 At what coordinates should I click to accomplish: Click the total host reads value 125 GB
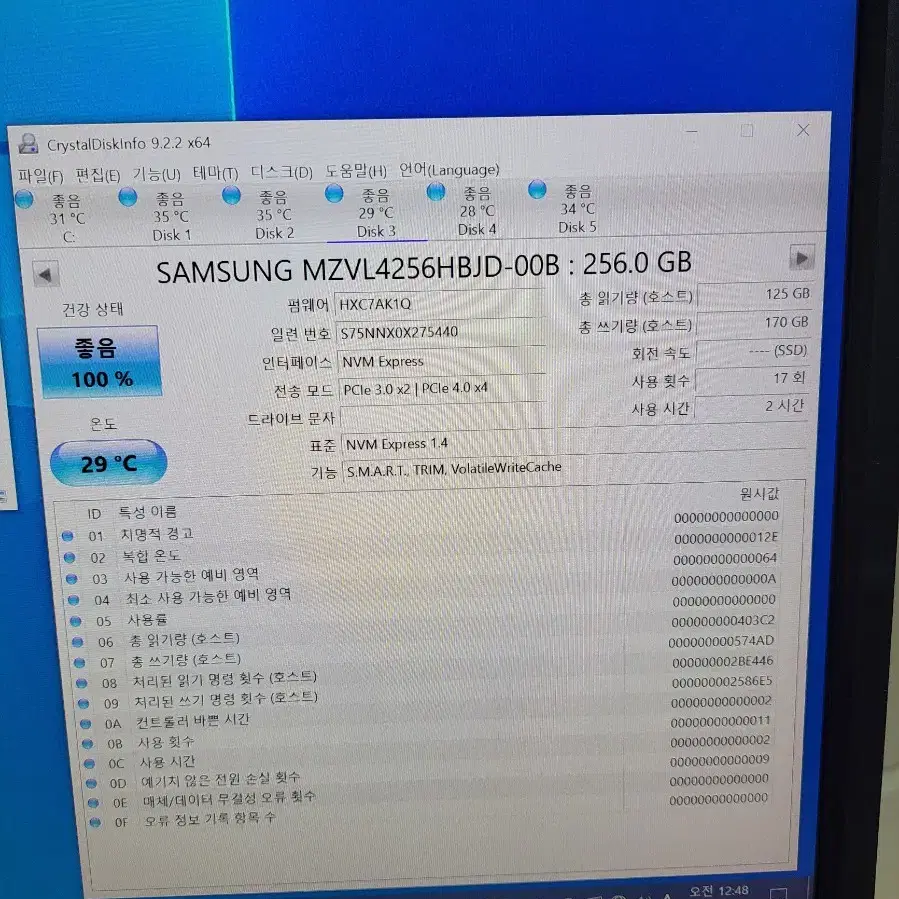(755, 294)
